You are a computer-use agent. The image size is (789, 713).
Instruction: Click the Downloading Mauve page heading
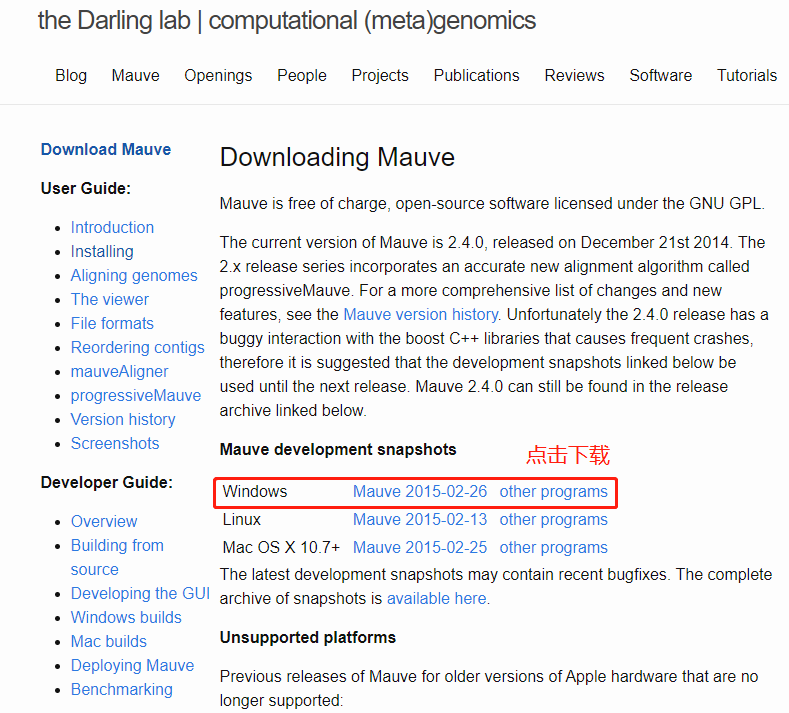coord(337,157)
